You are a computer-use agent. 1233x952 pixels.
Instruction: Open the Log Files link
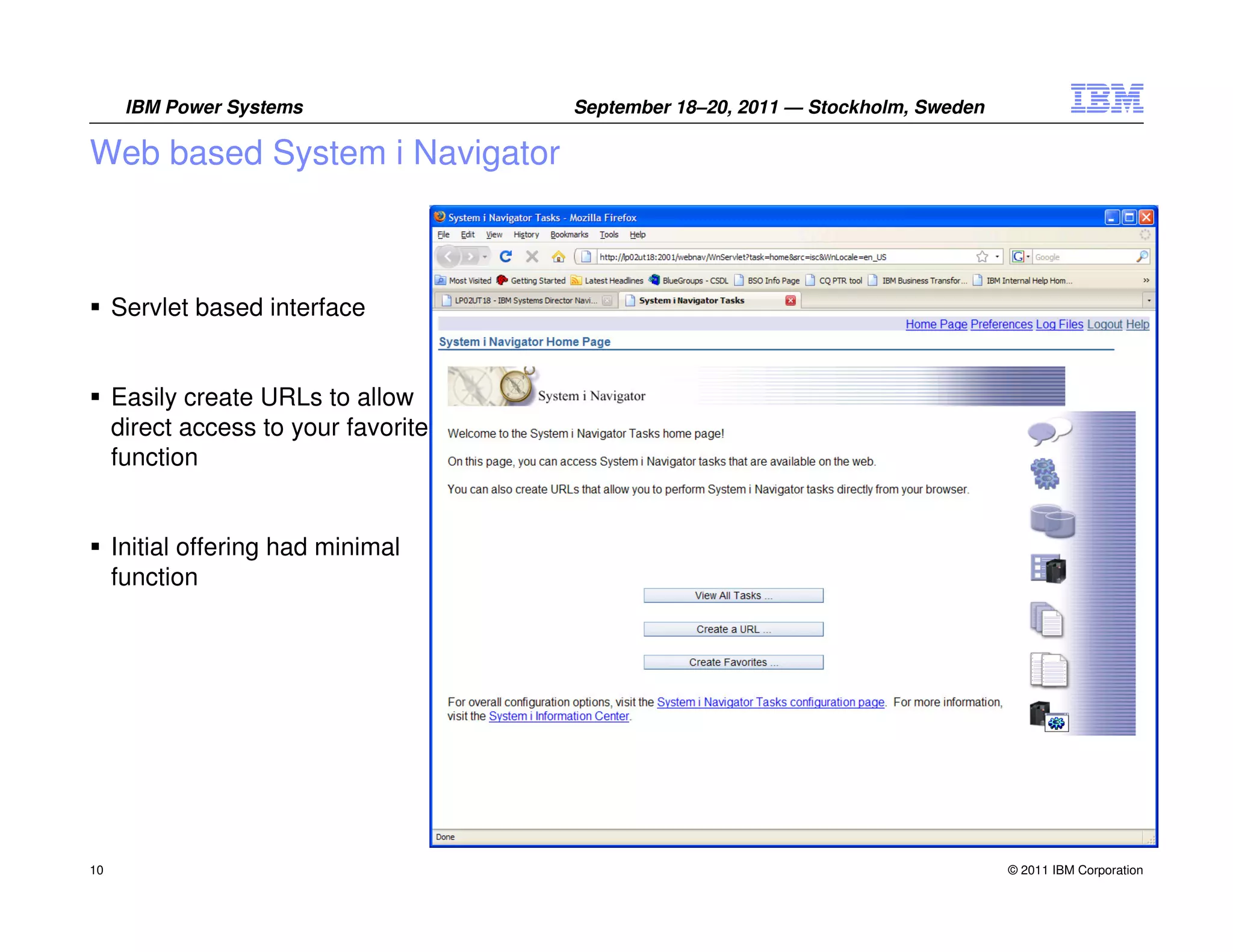(x=1059, y=324)
